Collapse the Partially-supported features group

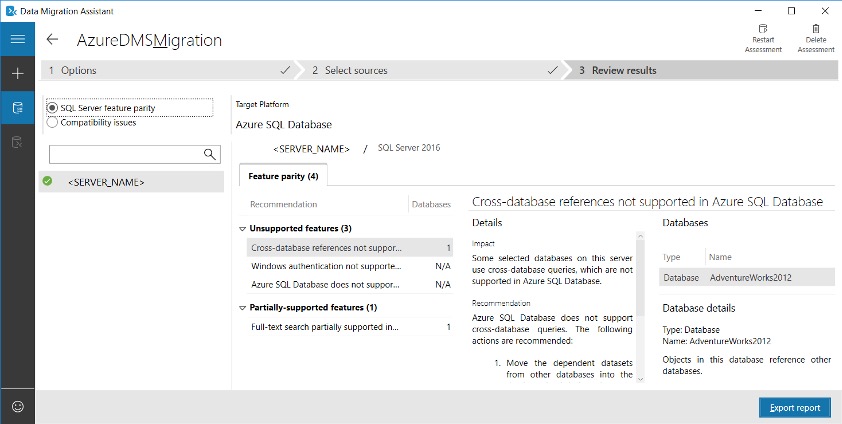pyautogui.click(x=243, y=308)
